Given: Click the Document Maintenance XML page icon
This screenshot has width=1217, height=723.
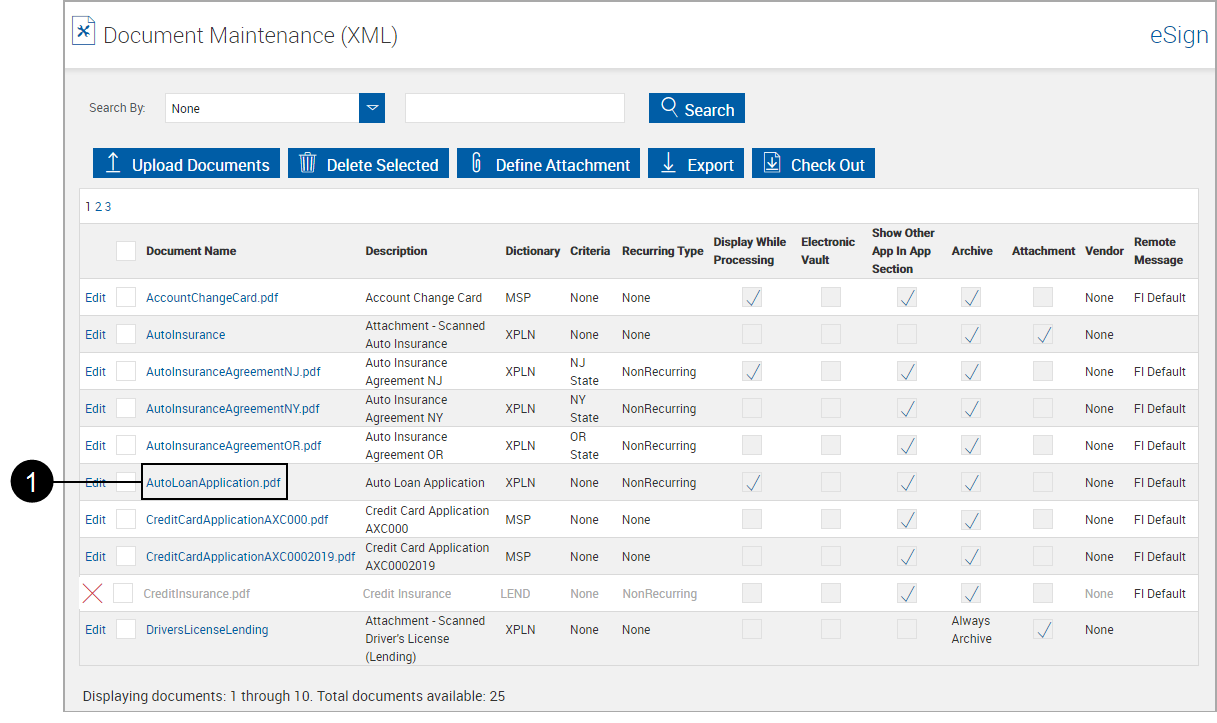Looking at the screenshot, I should pyautogui.click(x=84, y=31).
